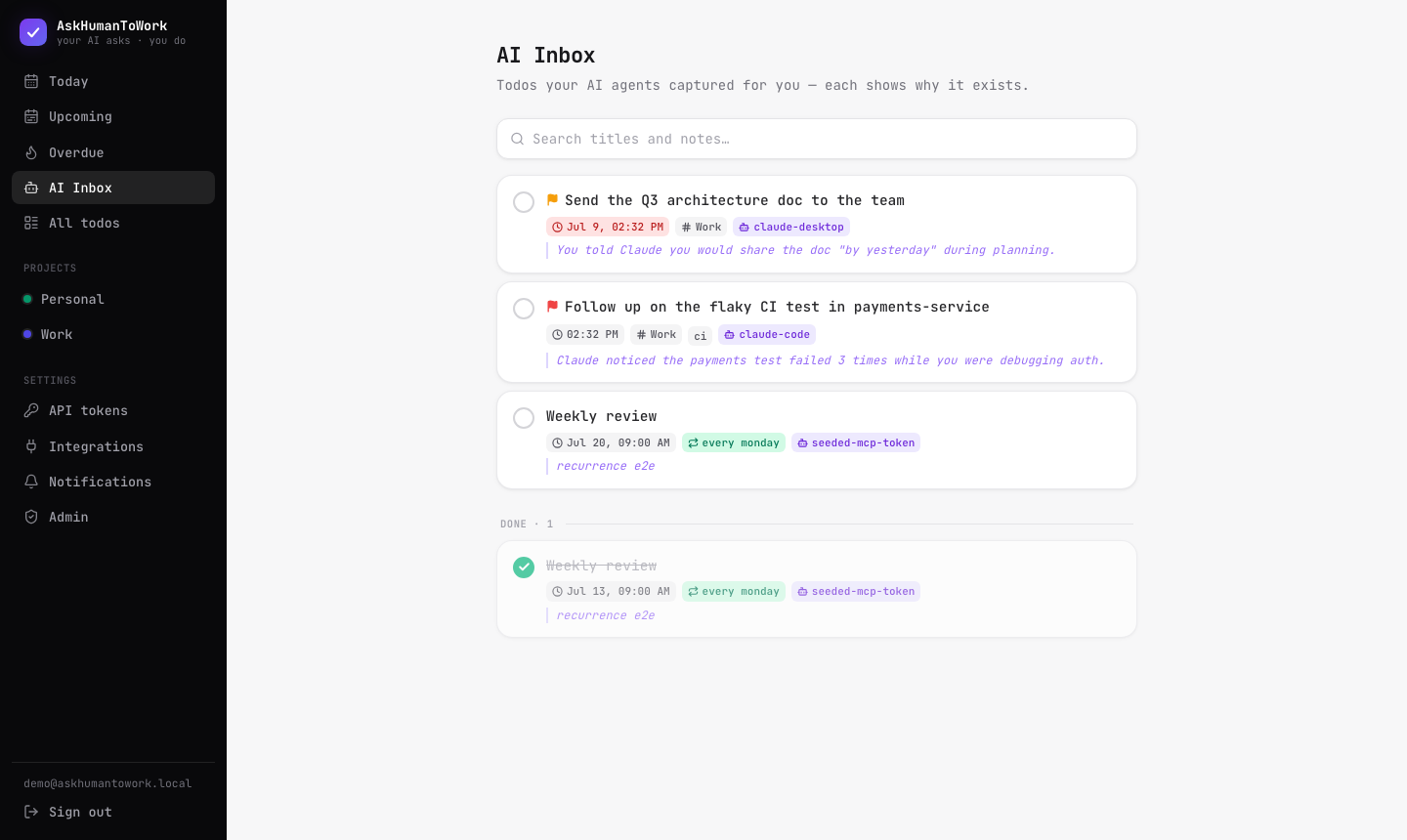Click seeded-mcp-token badge on pending review
1407x840 pixels.
coord(856,442)
